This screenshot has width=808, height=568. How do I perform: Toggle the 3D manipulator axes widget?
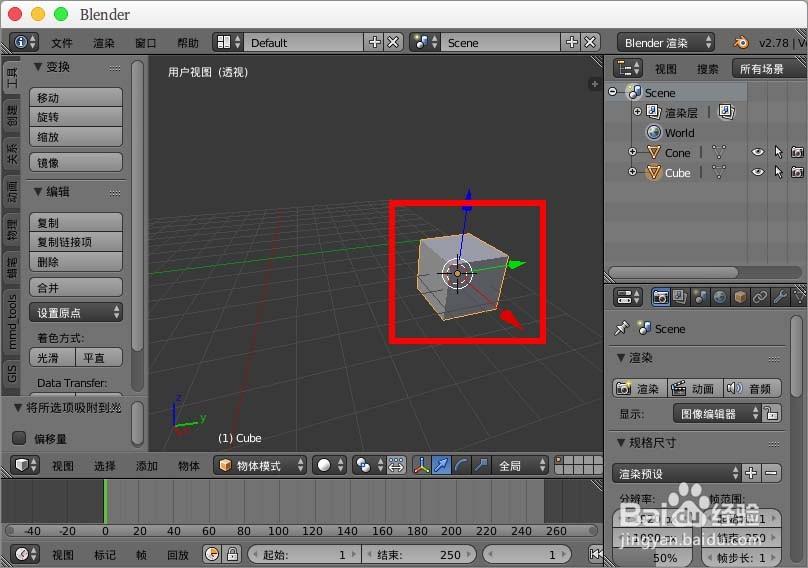point(421,465)
